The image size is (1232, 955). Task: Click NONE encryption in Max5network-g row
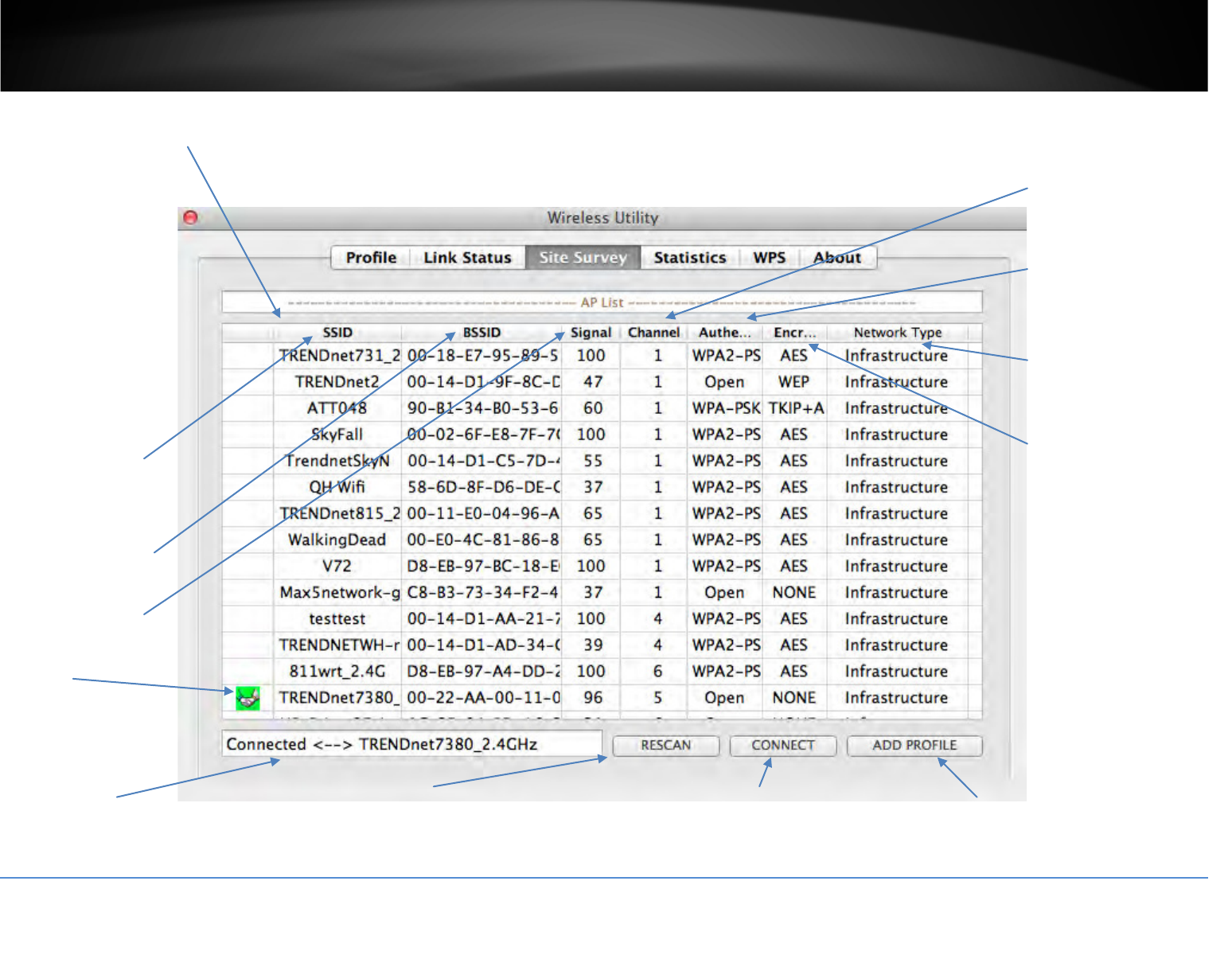tap(793, 592)
